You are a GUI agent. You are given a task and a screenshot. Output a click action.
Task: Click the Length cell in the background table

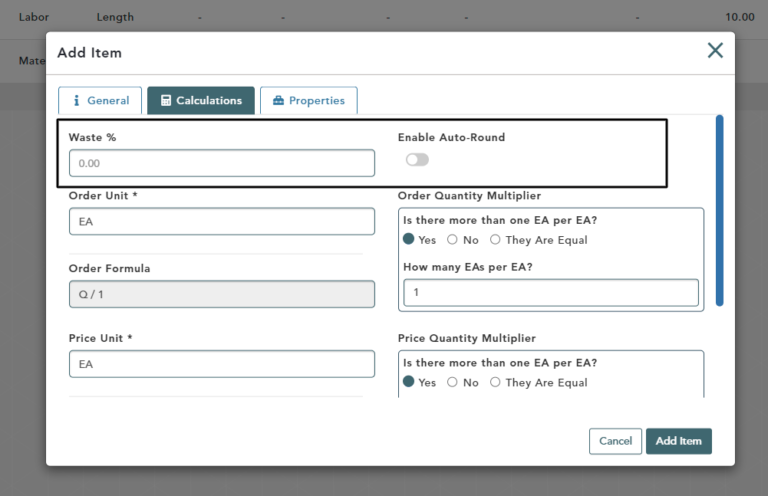coord(115,17)
